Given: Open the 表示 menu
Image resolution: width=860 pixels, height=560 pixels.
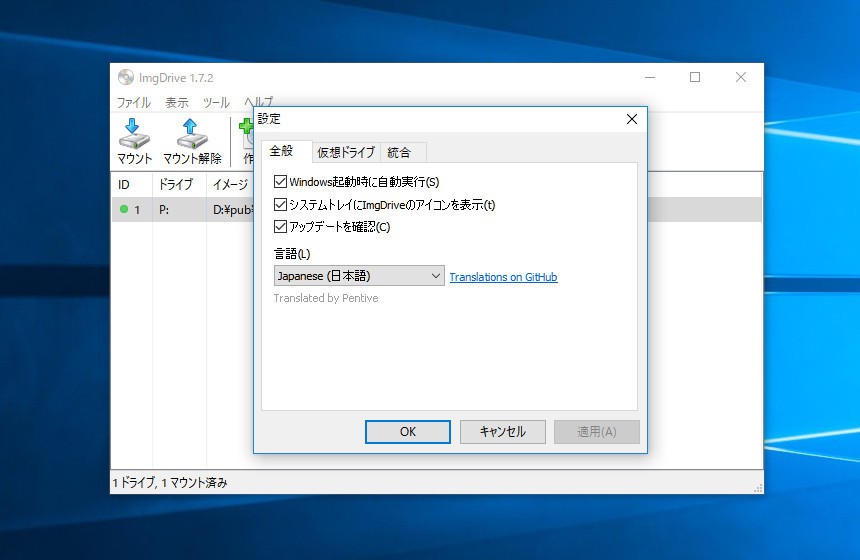Looking at the screenshot, I should pyautogui.click(x=177, y=103).
